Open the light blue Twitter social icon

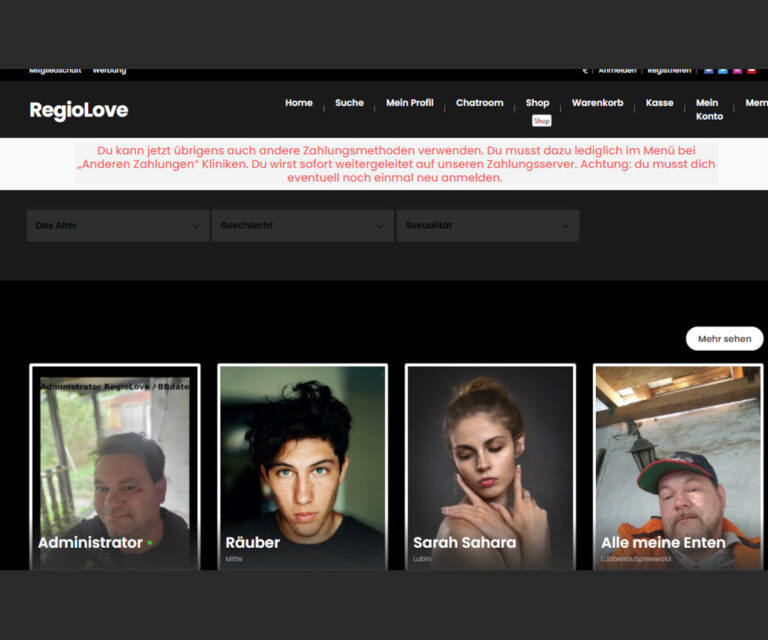722,71
